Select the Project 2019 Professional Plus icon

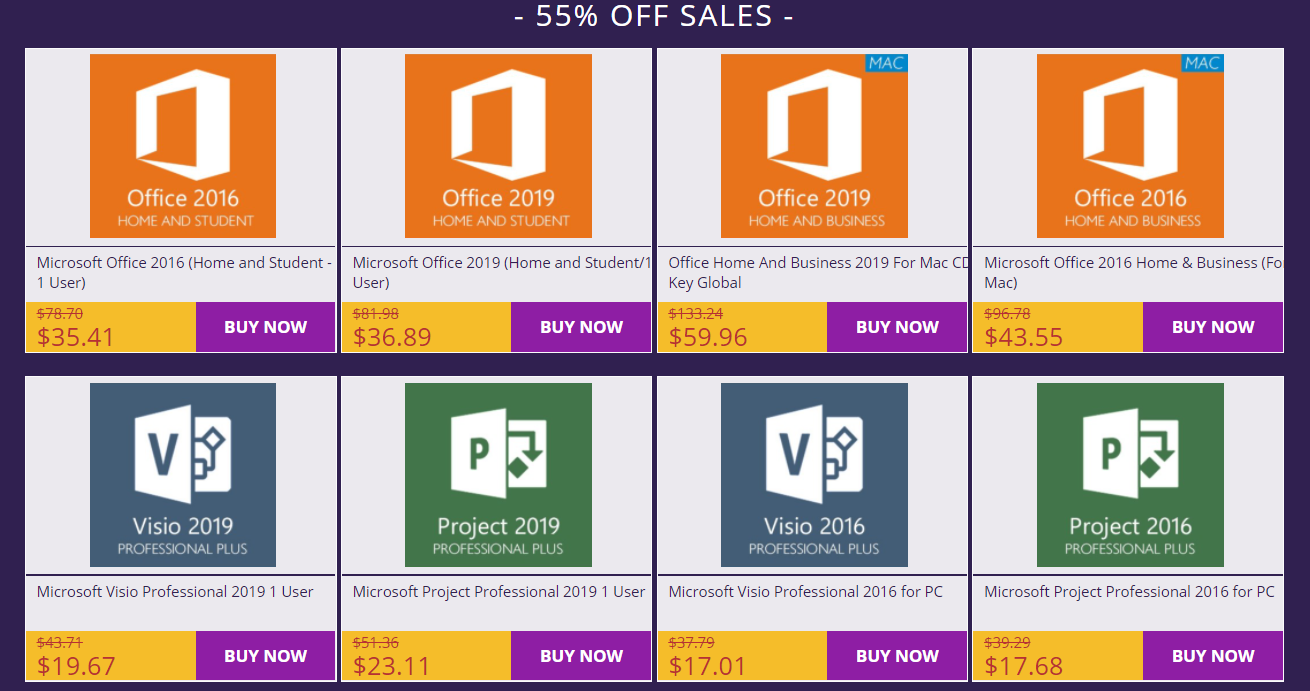coord(498,475)
